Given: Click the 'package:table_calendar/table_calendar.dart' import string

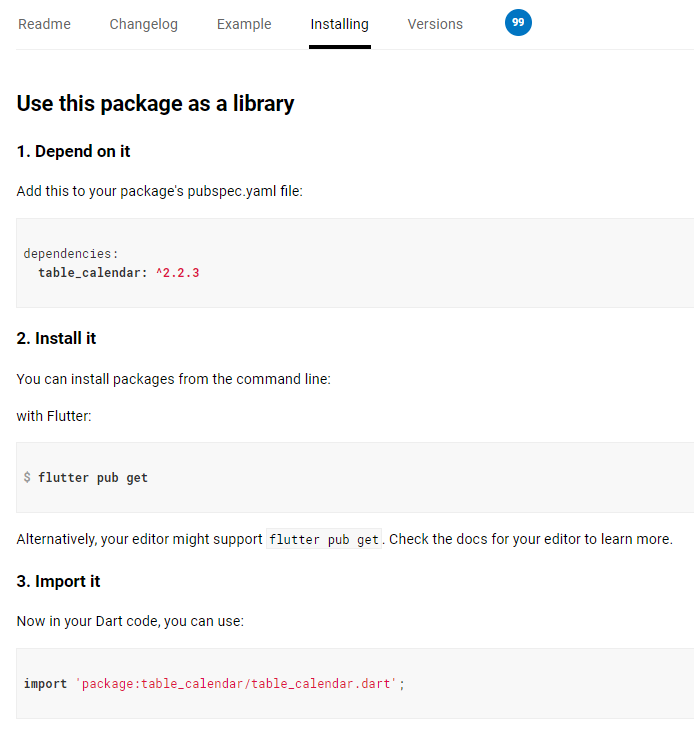Looking at the screenshot, I should (236, 684).
